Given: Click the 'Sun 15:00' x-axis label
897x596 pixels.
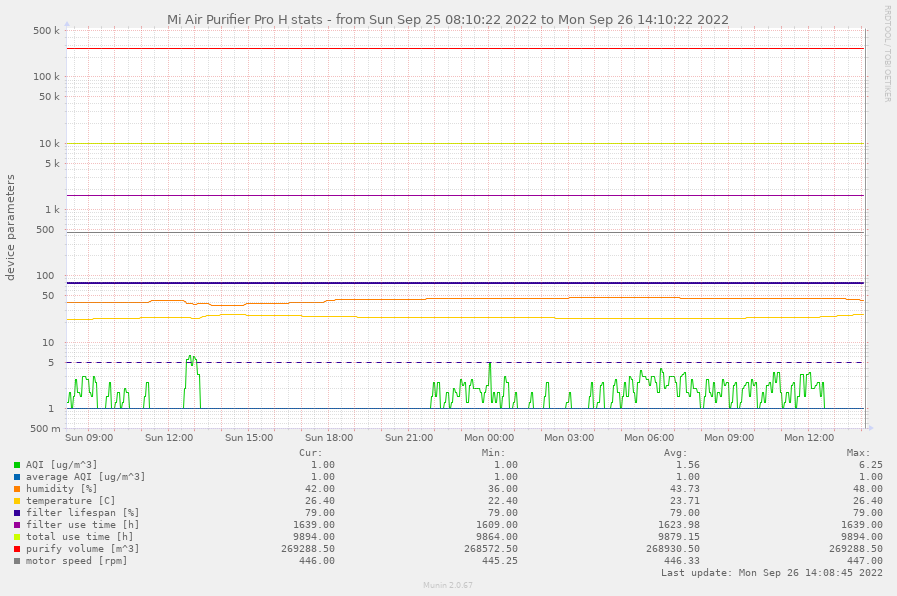Looking at the screenshot, I should tap(249, 438).
